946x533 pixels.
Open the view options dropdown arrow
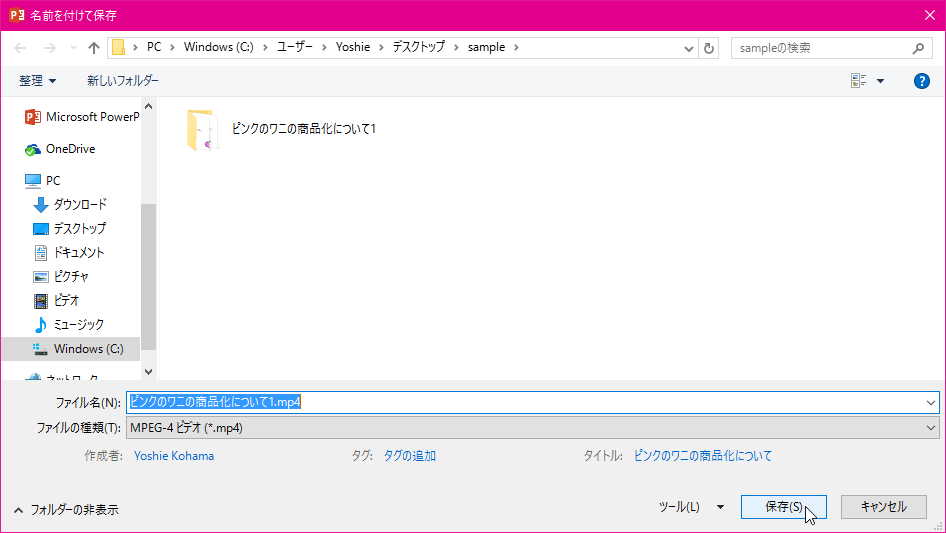[880, 81]
